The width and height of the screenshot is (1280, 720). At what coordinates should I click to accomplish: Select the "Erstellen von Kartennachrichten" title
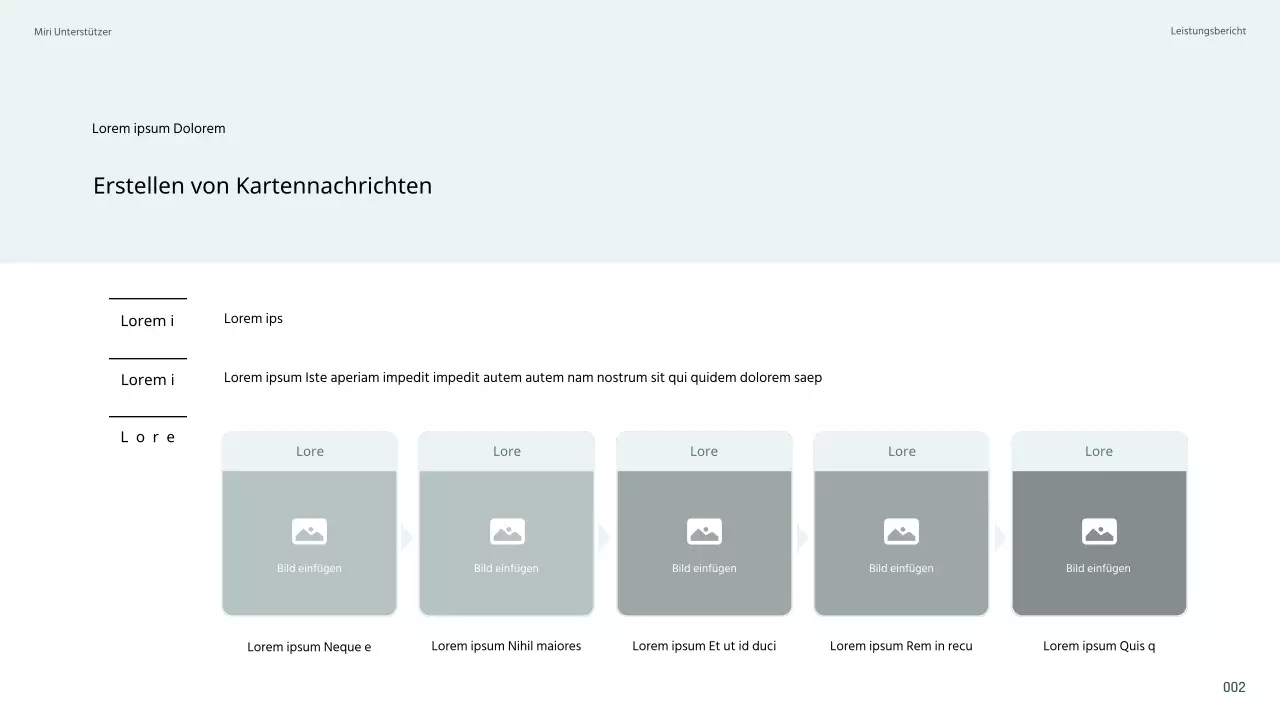(262, 186)
